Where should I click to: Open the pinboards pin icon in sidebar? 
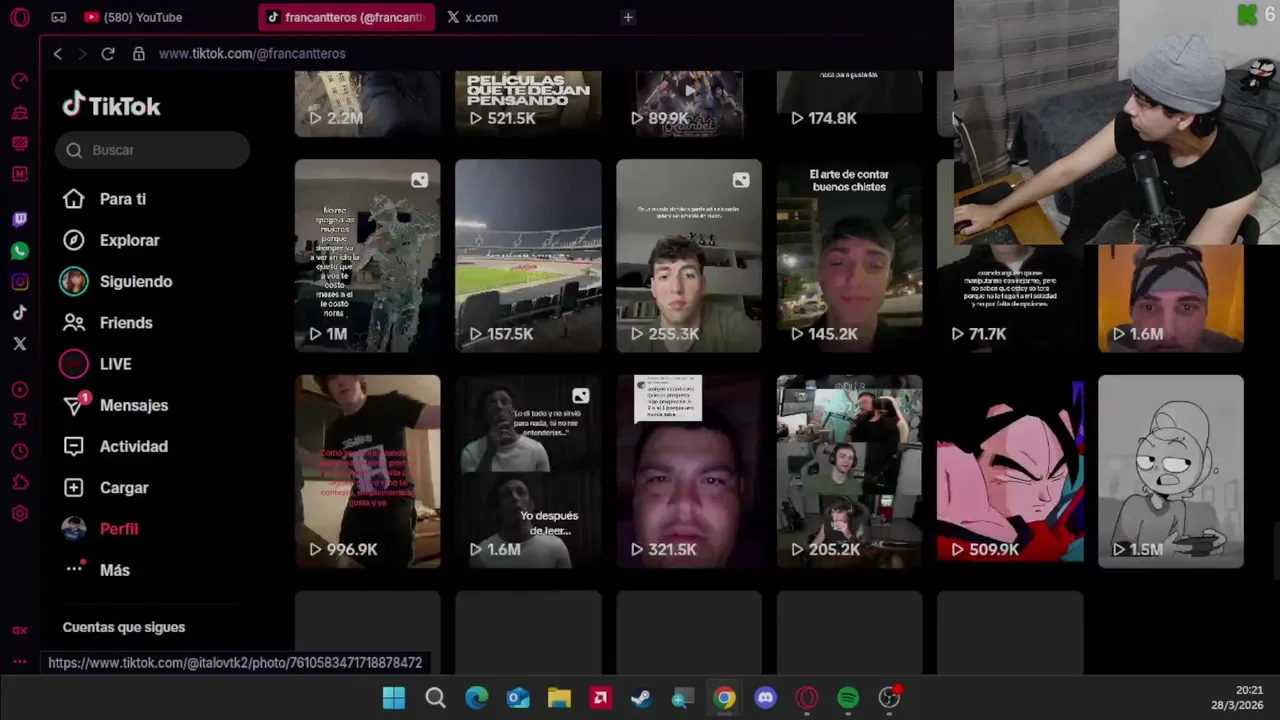pyautogui.click(x=19, y=421)
